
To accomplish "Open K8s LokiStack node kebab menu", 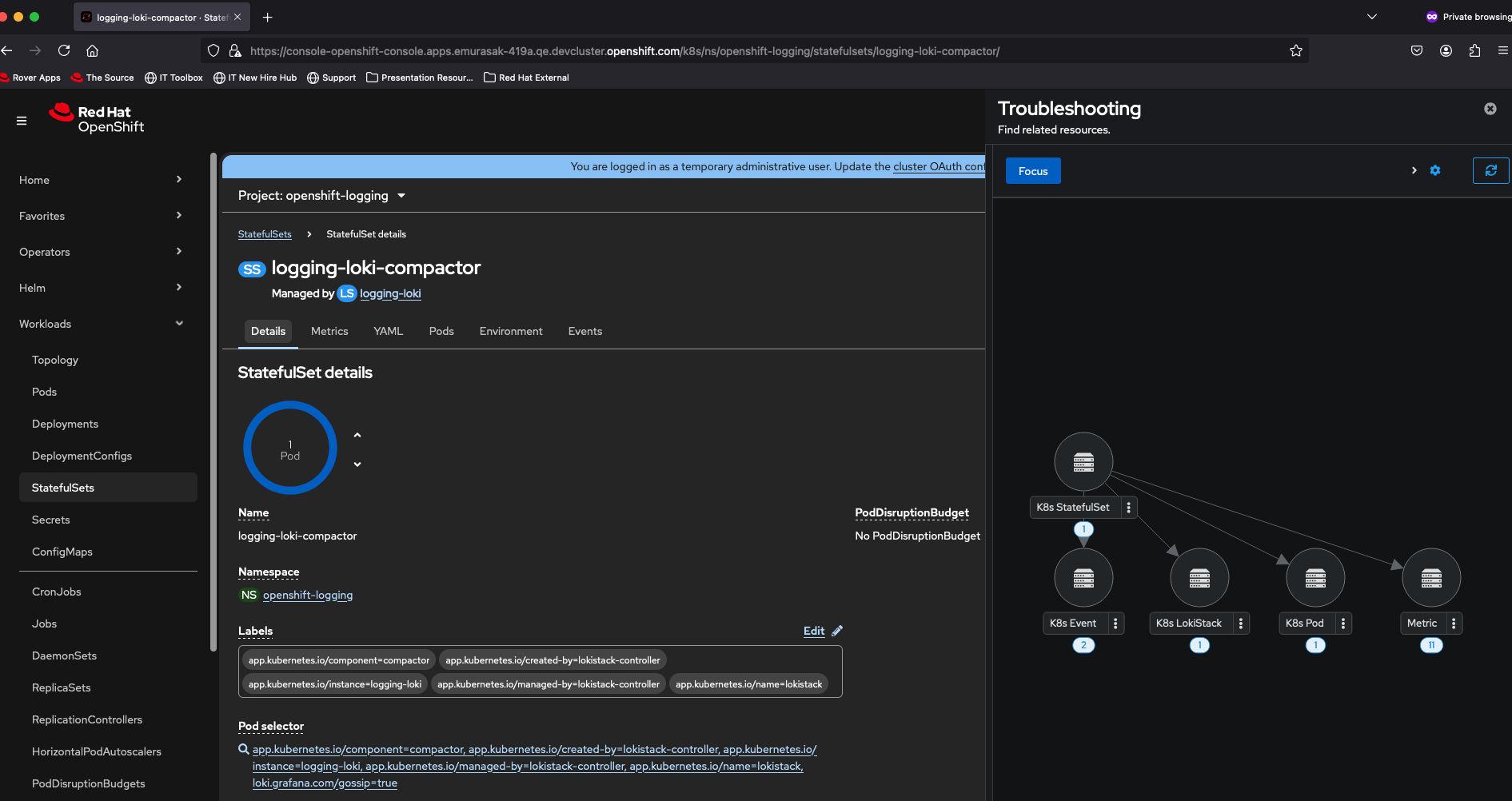I will pos(1241,624).
